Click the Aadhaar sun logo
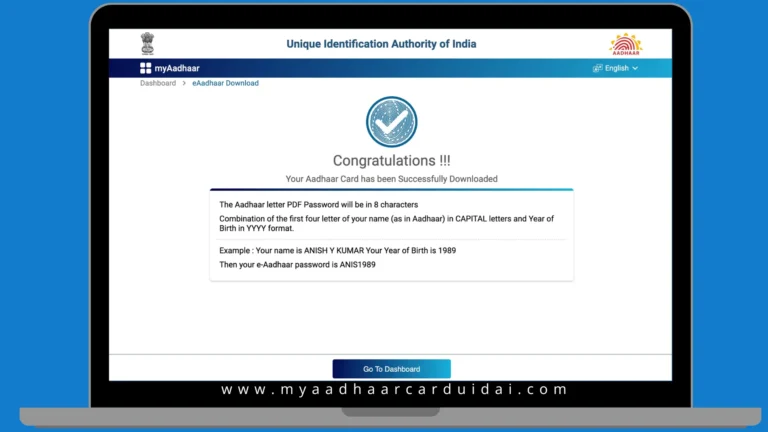Viewport: 768px width, 432px height. point(625,44)
